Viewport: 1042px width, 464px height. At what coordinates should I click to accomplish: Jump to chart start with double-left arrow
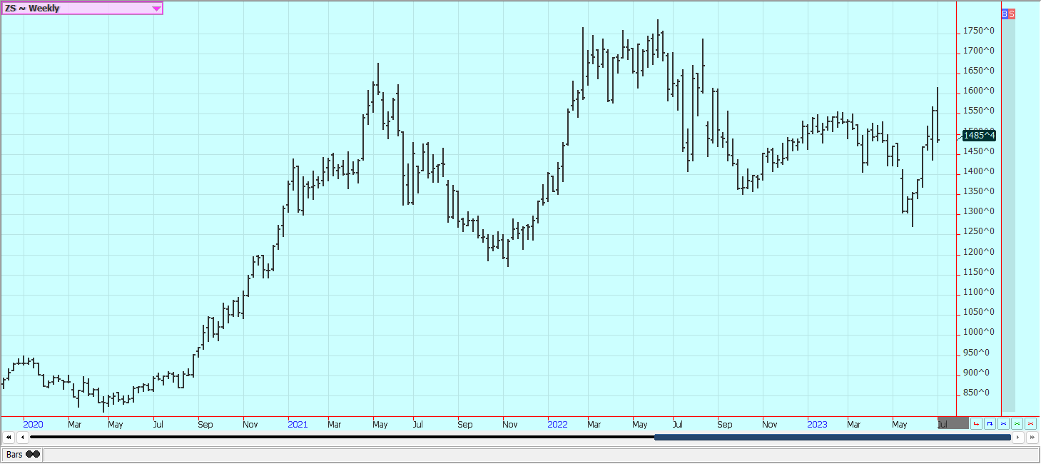(8, 437)
